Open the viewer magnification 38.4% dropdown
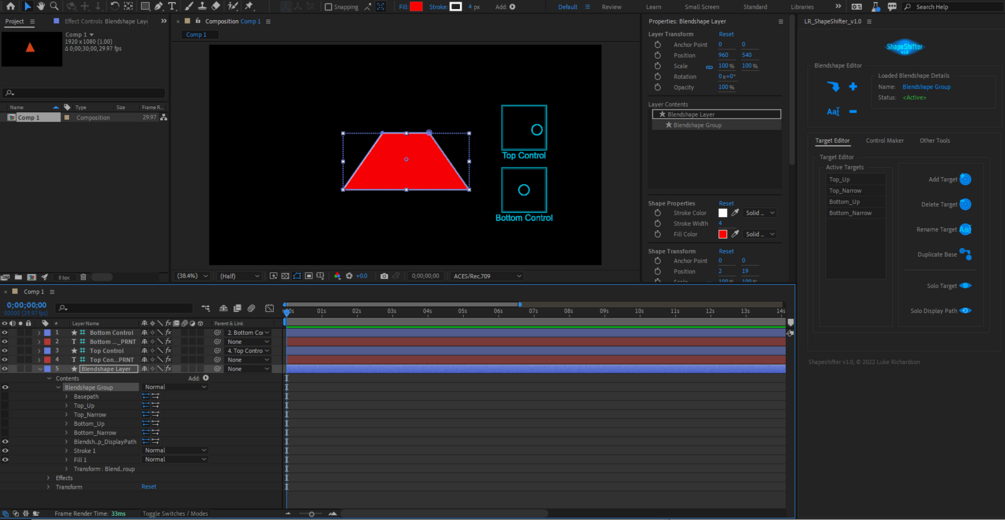This screenshot has width=1005, height=520. click(193, 276)
